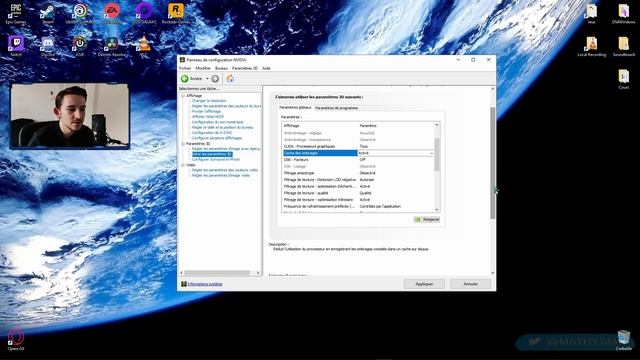
Task: Open the iCUE desktop shortcut
Action: tap(80, 46)
